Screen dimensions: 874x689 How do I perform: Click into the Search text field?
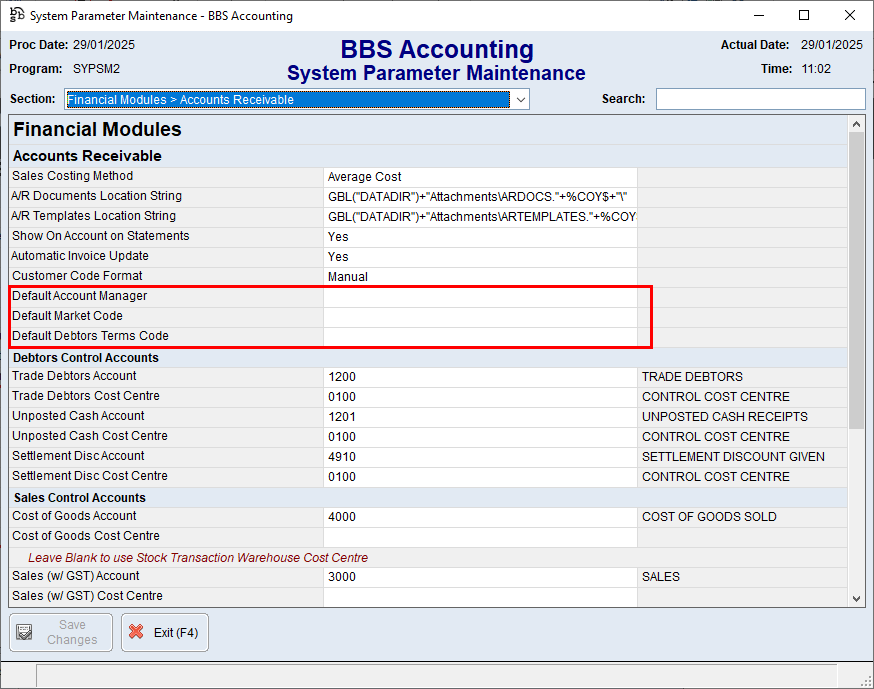pos(760,99)
